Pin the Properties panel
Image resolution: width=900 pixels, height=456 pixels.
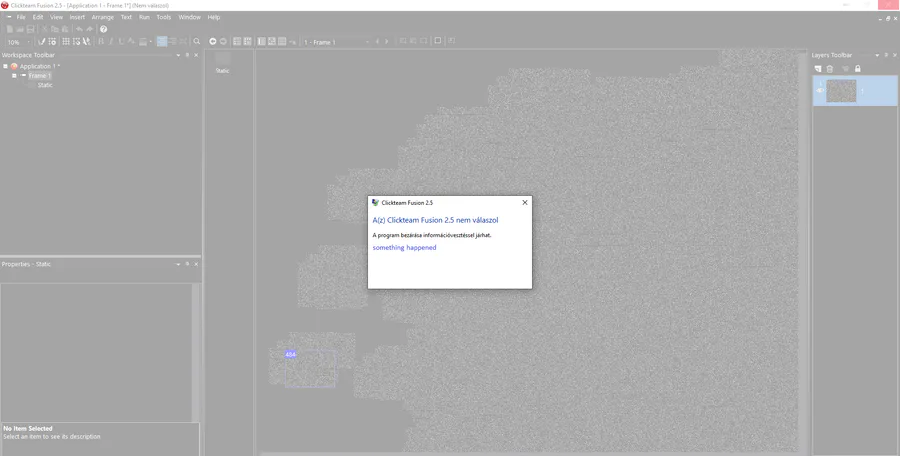click(x=187, y=264)
